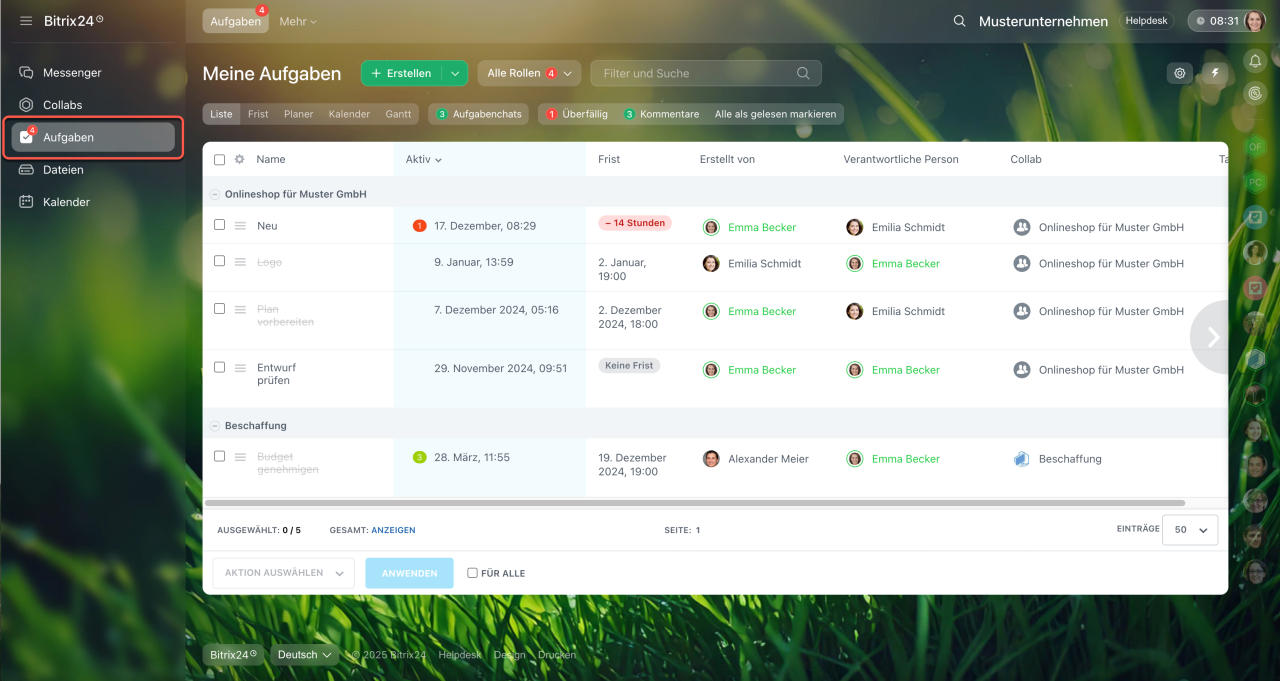Toggle the select-all checkbox in the table header
The image size is (1280, 681).
220,160
